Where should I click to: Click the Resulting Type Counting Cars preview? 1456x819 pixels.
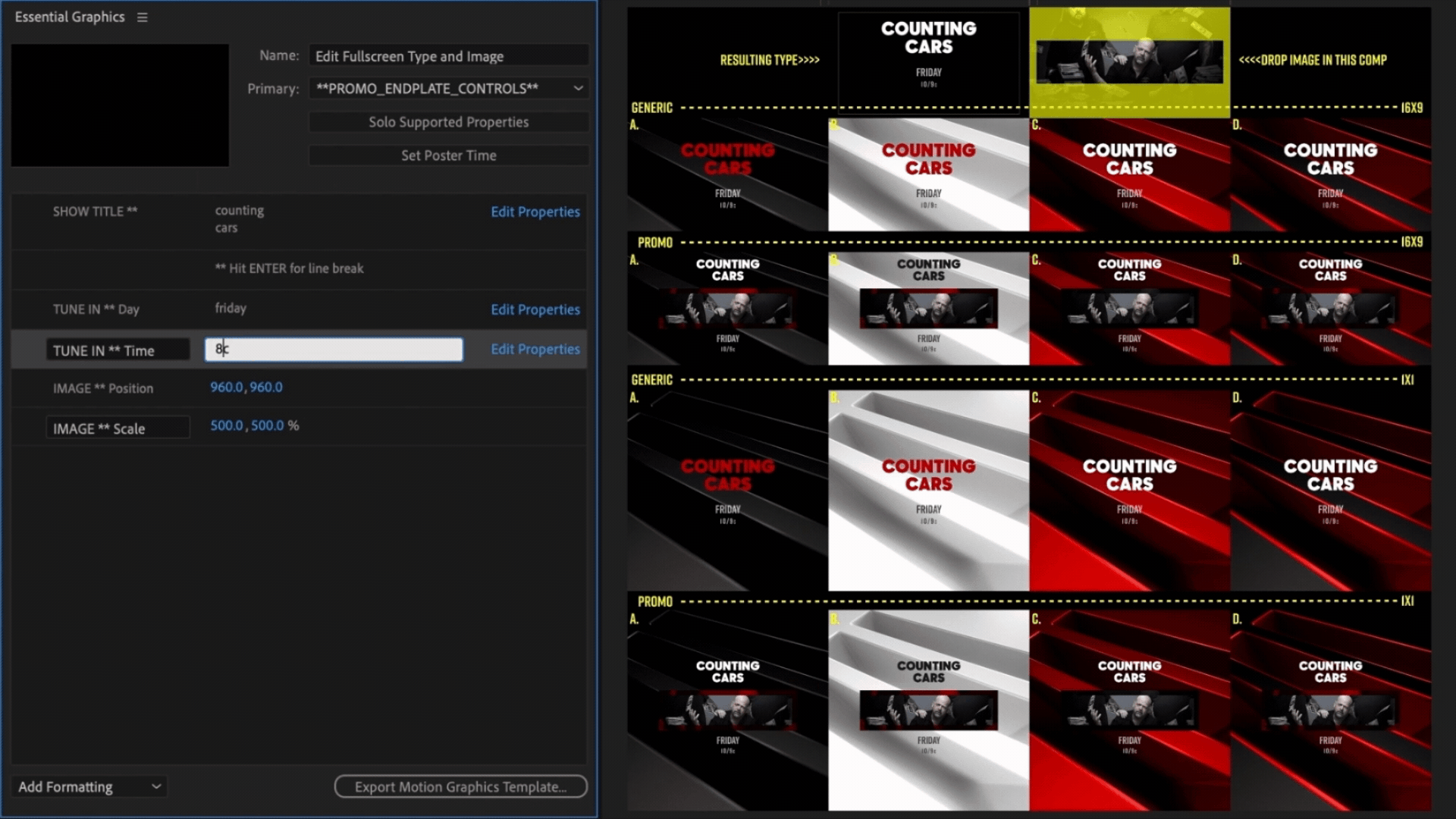[928, 57]
